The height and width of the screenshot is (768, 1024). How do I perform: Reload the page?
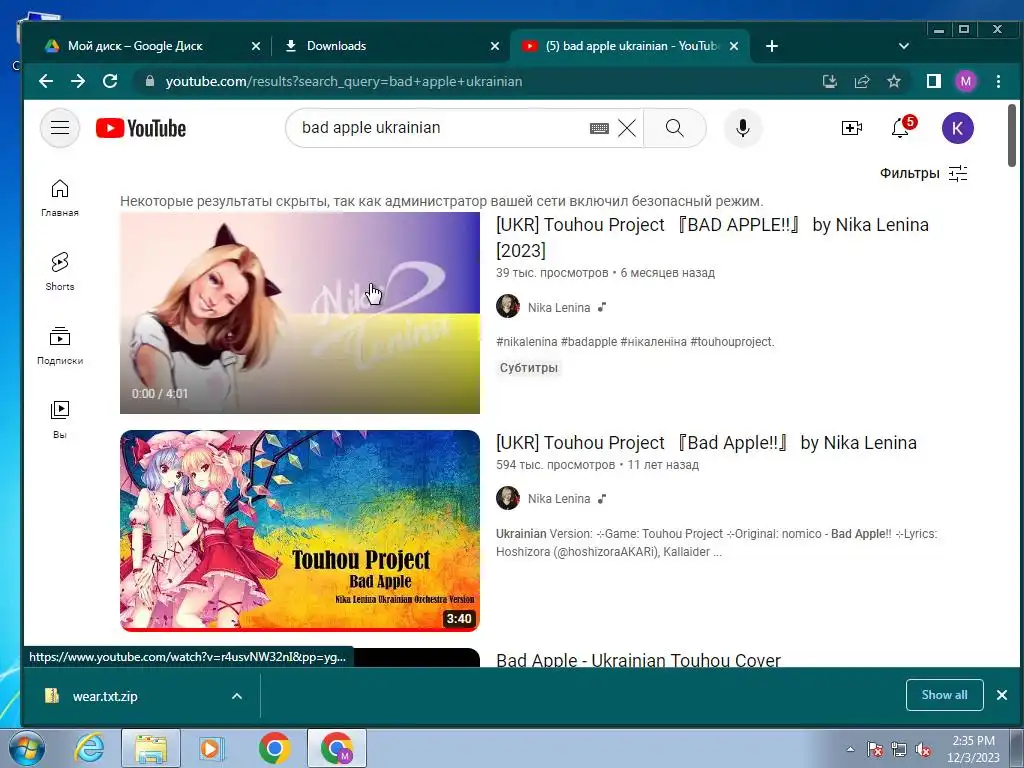tap(110, 81)
